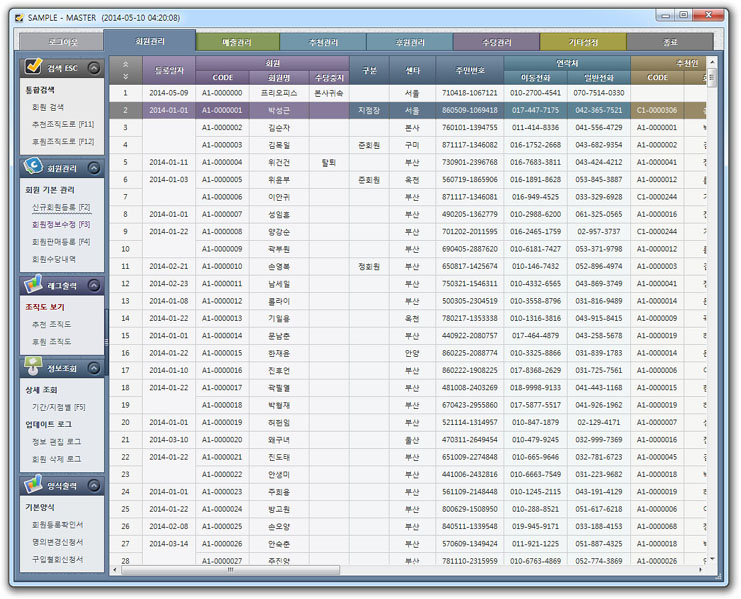Collapse the 회원관리 sidebar panel
Screen dimensions: 741x599
point(94,168)
